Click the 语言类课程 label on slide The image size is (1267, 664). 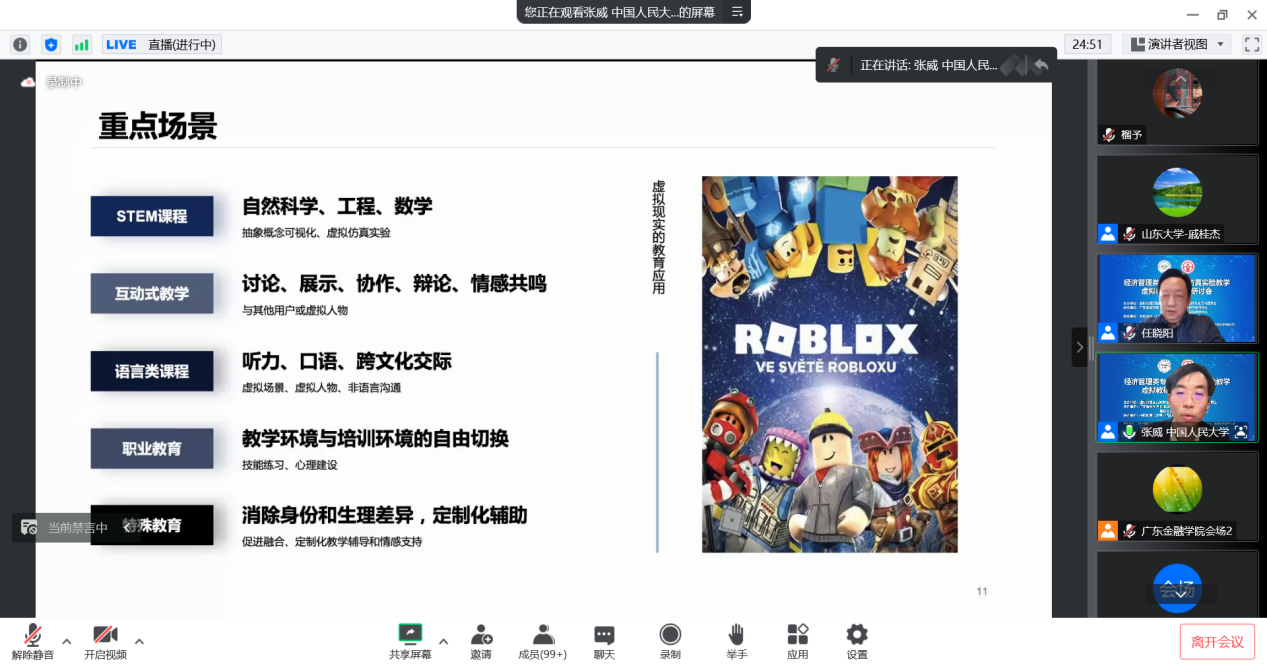tap(152, 371)
